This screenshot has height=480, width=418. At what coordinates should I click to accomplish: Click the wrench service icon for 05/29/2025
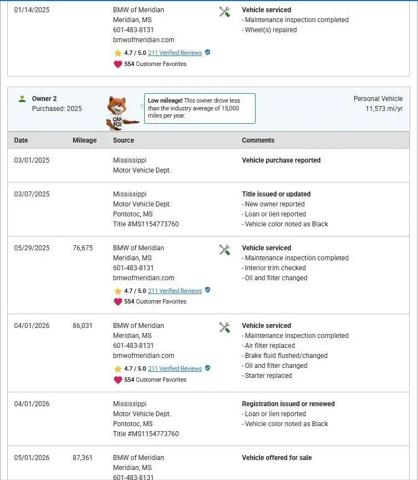[225, 250]
